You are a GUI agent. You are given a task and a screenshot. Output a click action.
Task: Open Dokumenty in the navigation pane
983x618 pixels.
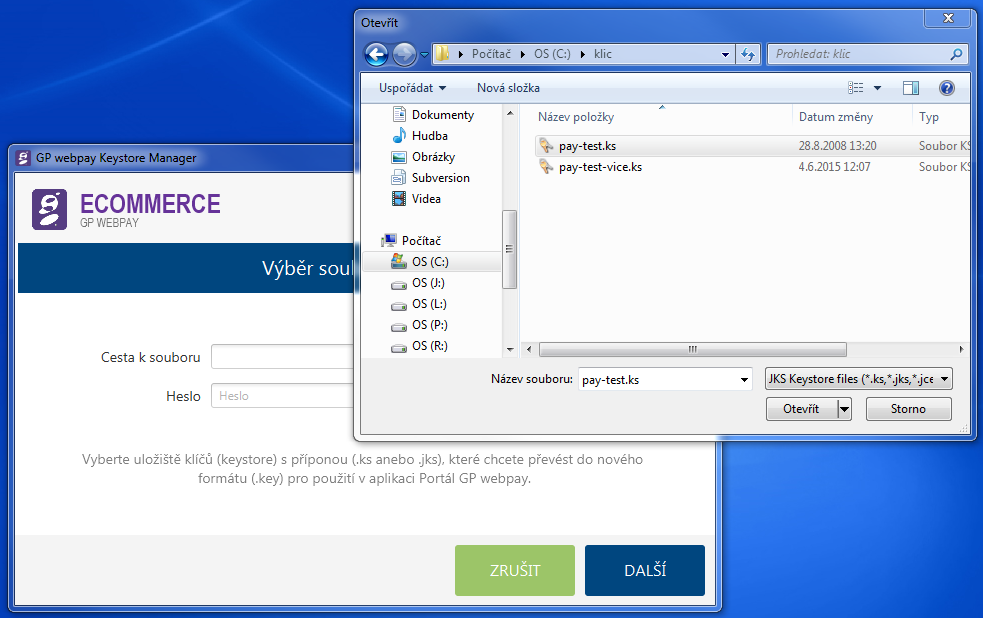coord(443,115)
